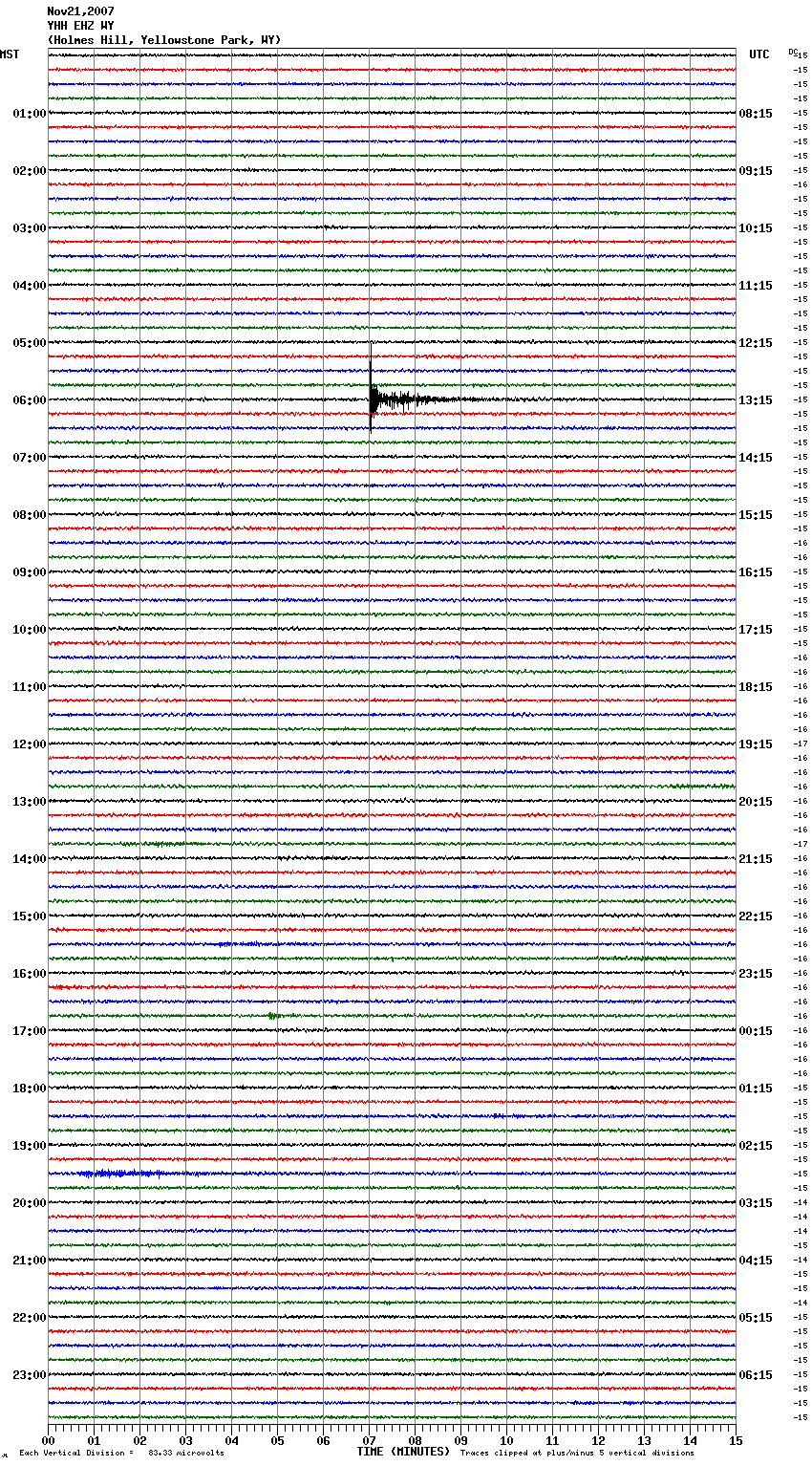Click the 14:00 MST time label
812x1466 pixels.
(x=29, y=859)
